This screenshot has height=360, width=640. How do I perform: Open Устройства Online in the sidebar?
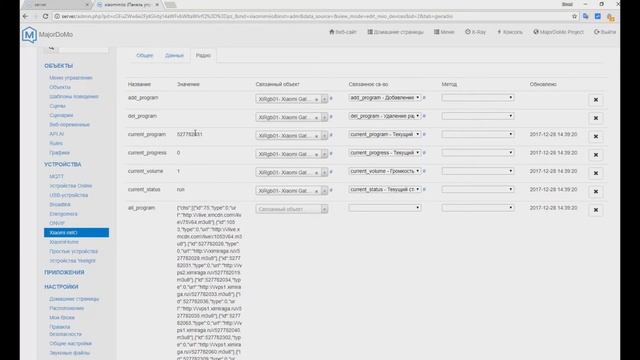[x=71, y=186]
